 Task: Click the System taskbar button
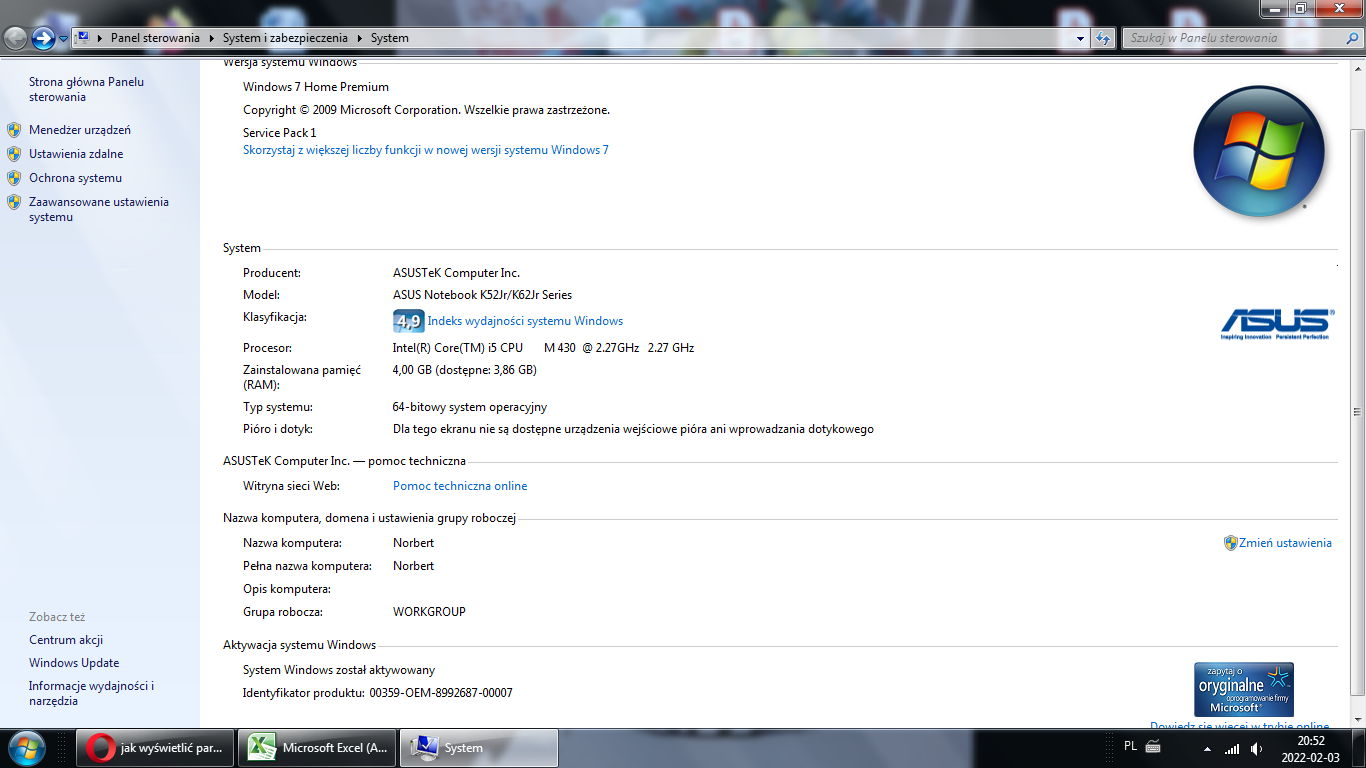(479, 748)
